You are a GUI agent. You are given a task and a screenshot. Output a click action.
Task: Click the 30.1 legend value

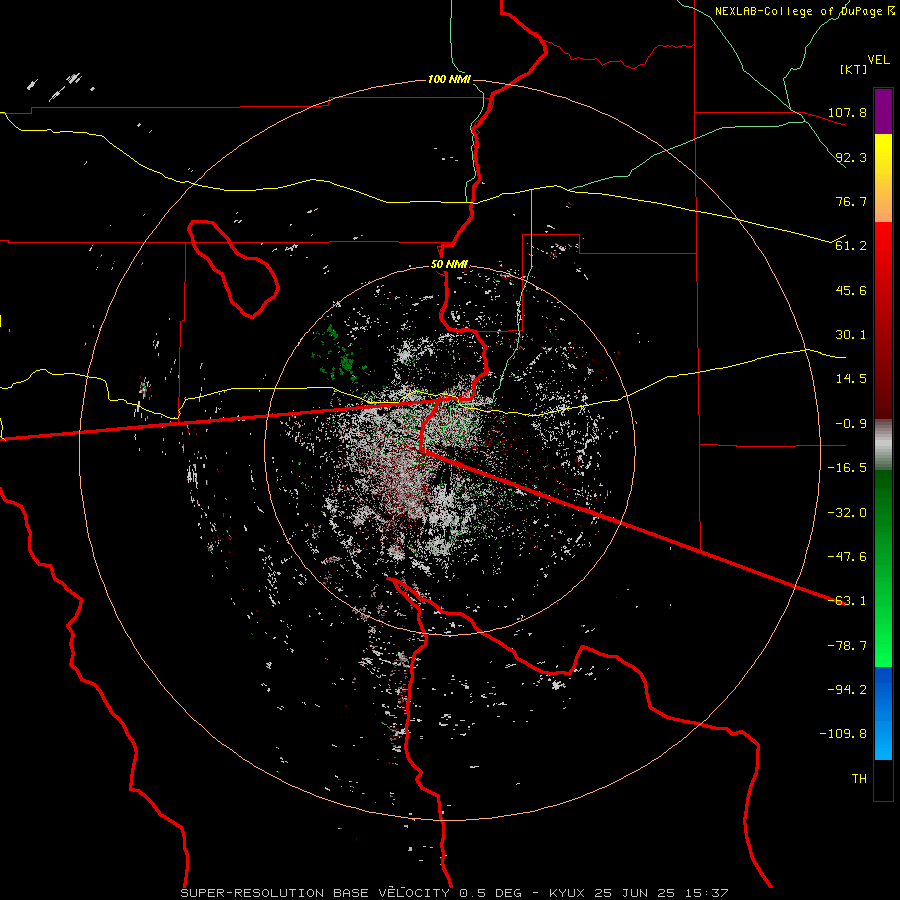coord(851,335)
